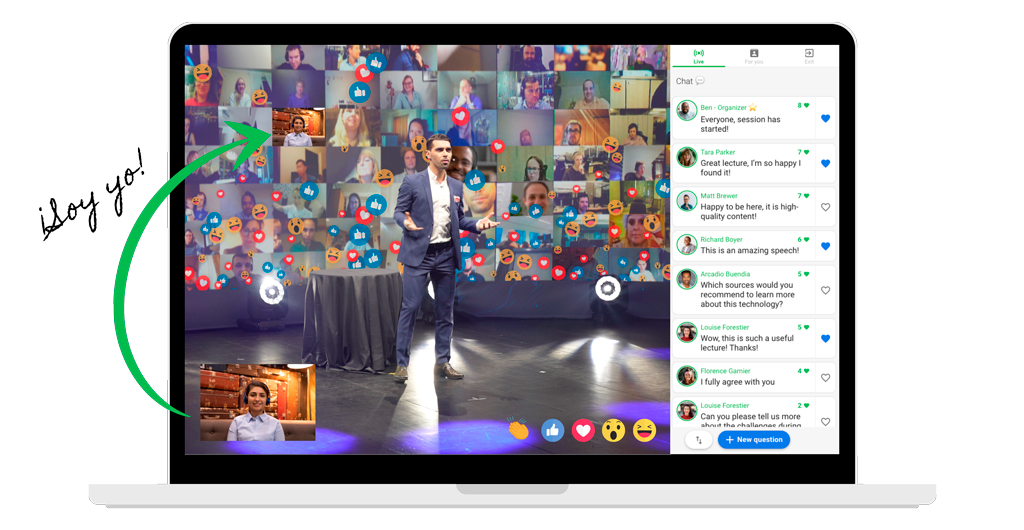Switch to the Live tab

[698, 56]
